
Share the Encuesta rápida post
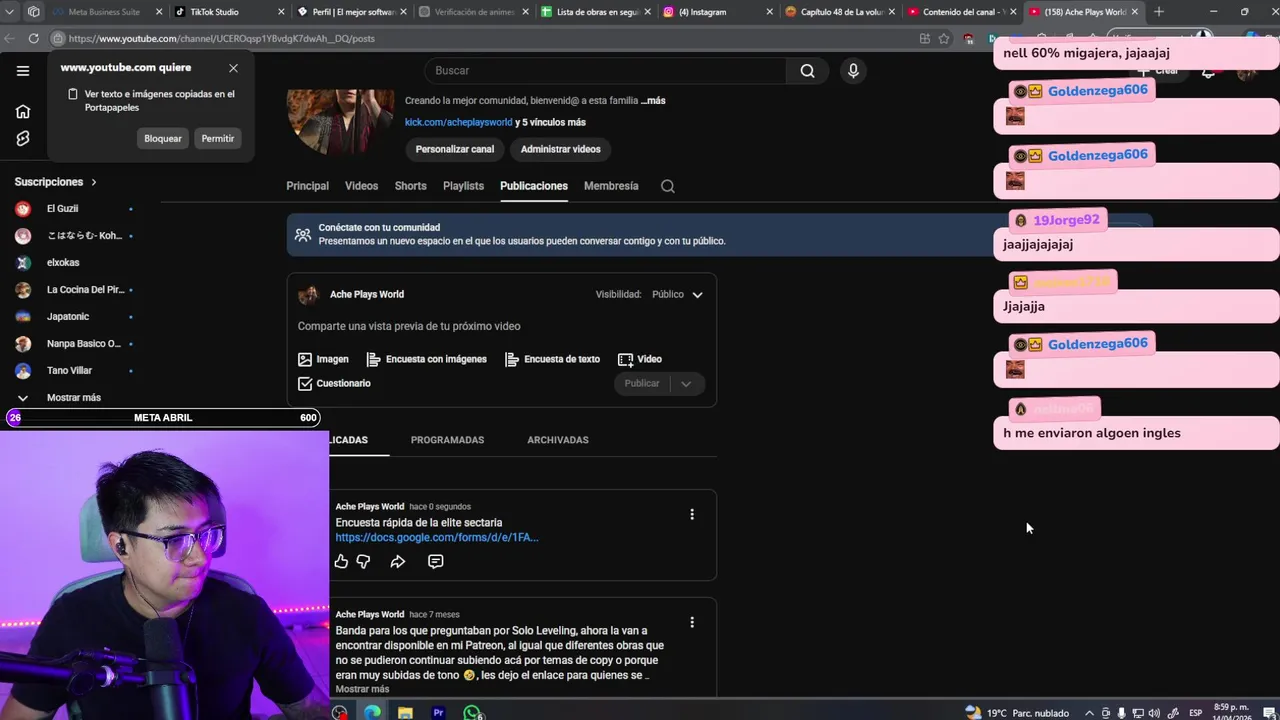point(398,562)
